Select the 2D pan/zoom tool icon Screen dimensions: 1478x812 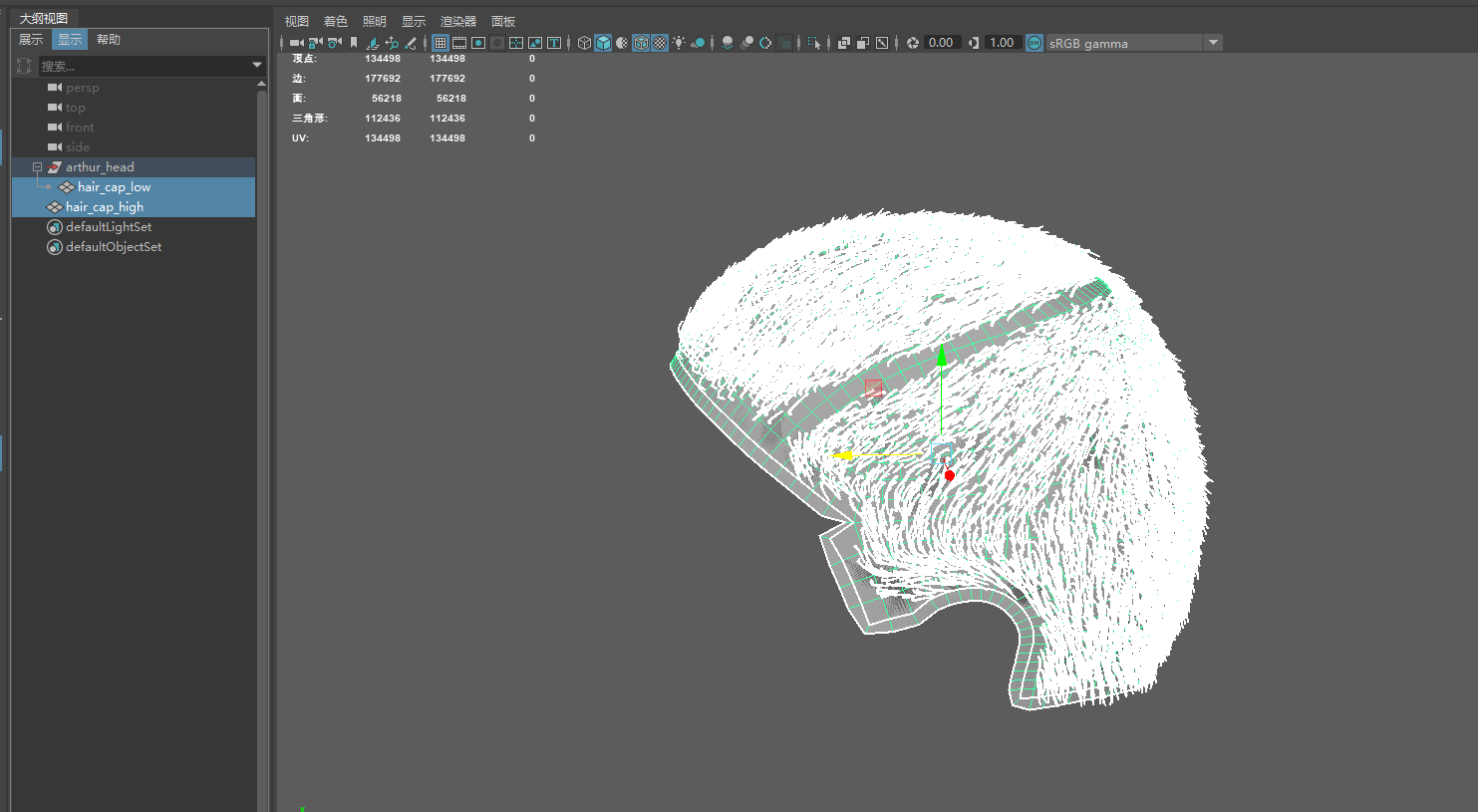[x=392, y=42]
